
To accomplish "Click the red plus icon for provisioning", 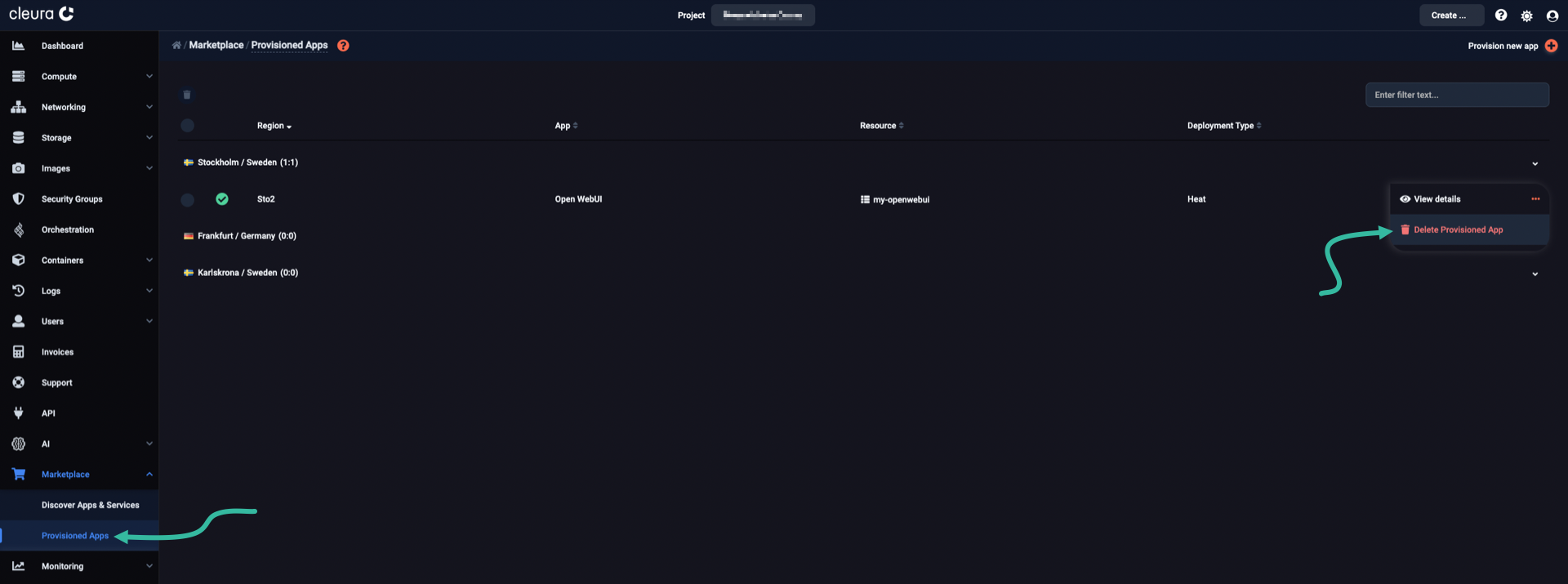I will click(1551, 46).
